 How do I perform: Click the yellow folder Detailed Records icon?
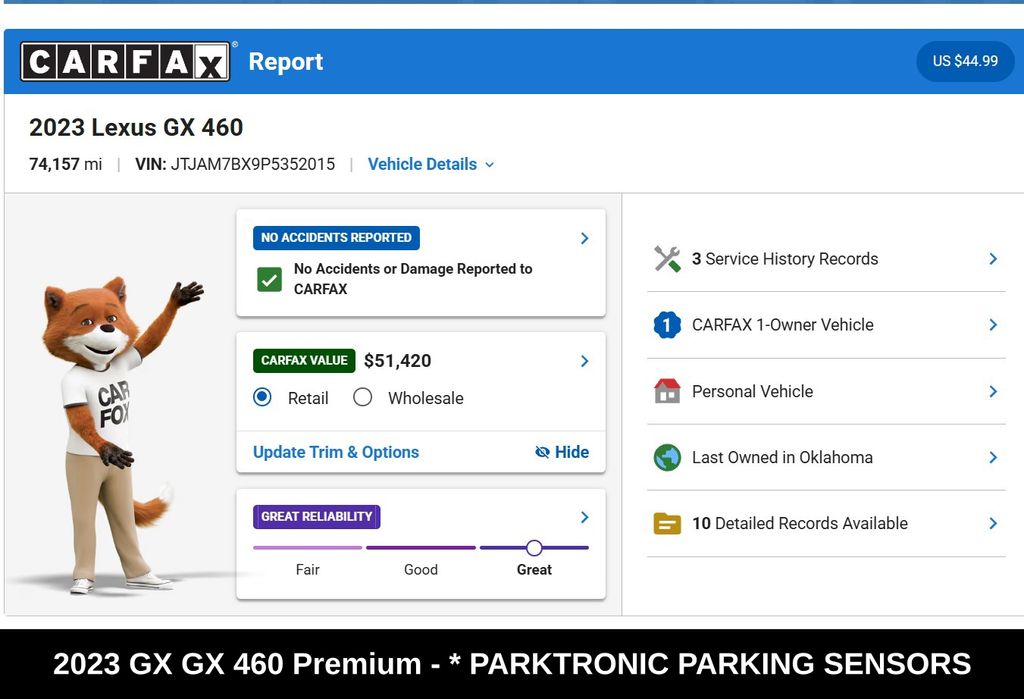tap(667, 523)
